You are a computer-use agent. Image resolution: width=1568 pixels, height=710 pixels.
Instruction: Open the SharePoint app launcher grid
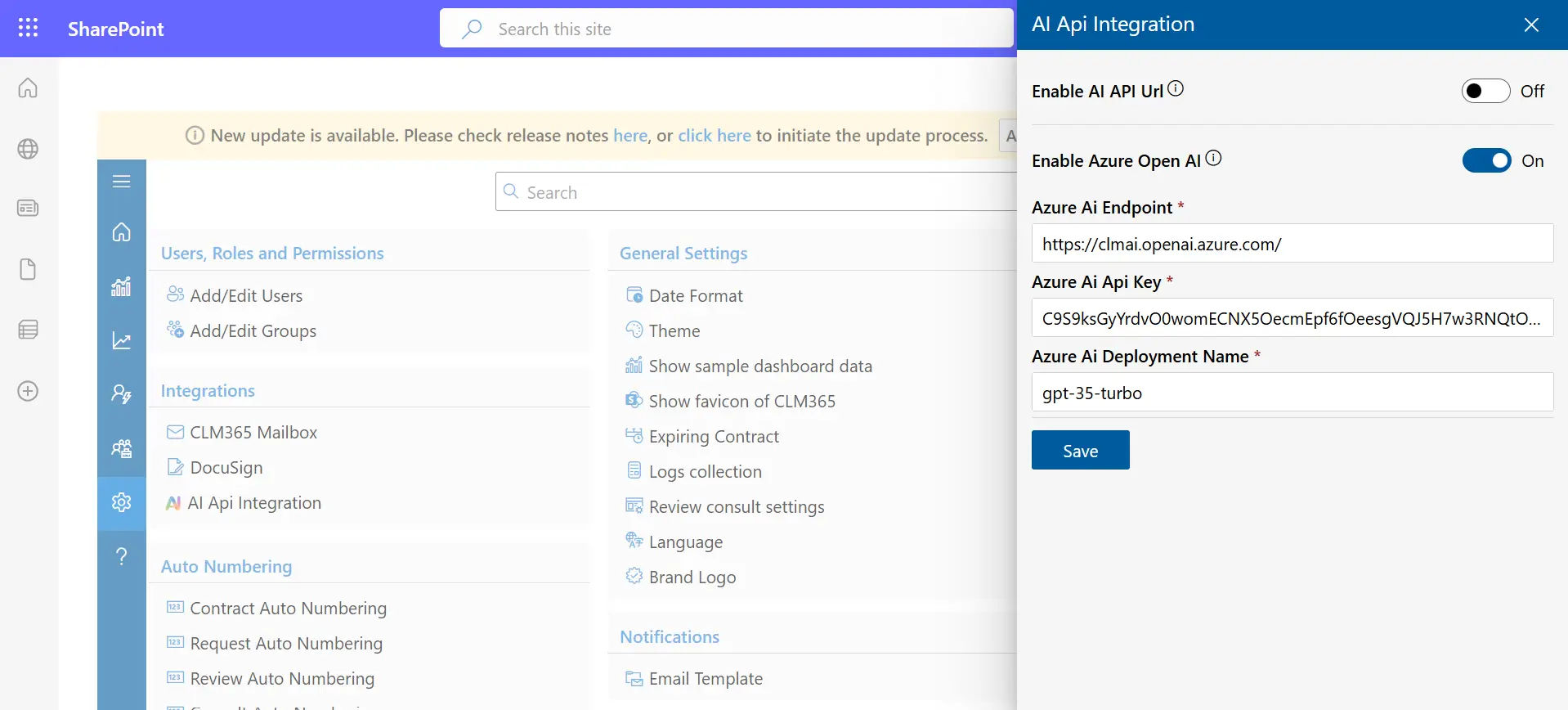28,28
